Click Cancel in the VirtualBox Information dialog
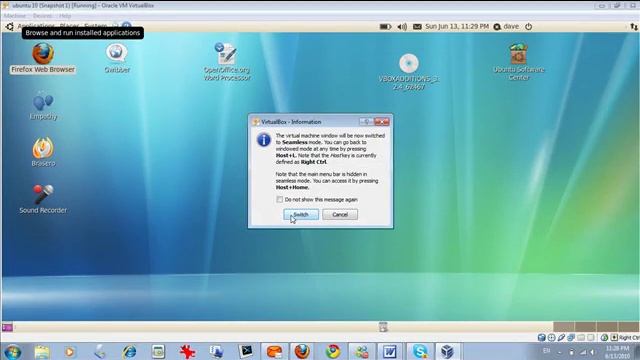Image resolution: width=640 pixels, height=360 pixels. click(x=340, y=215)
